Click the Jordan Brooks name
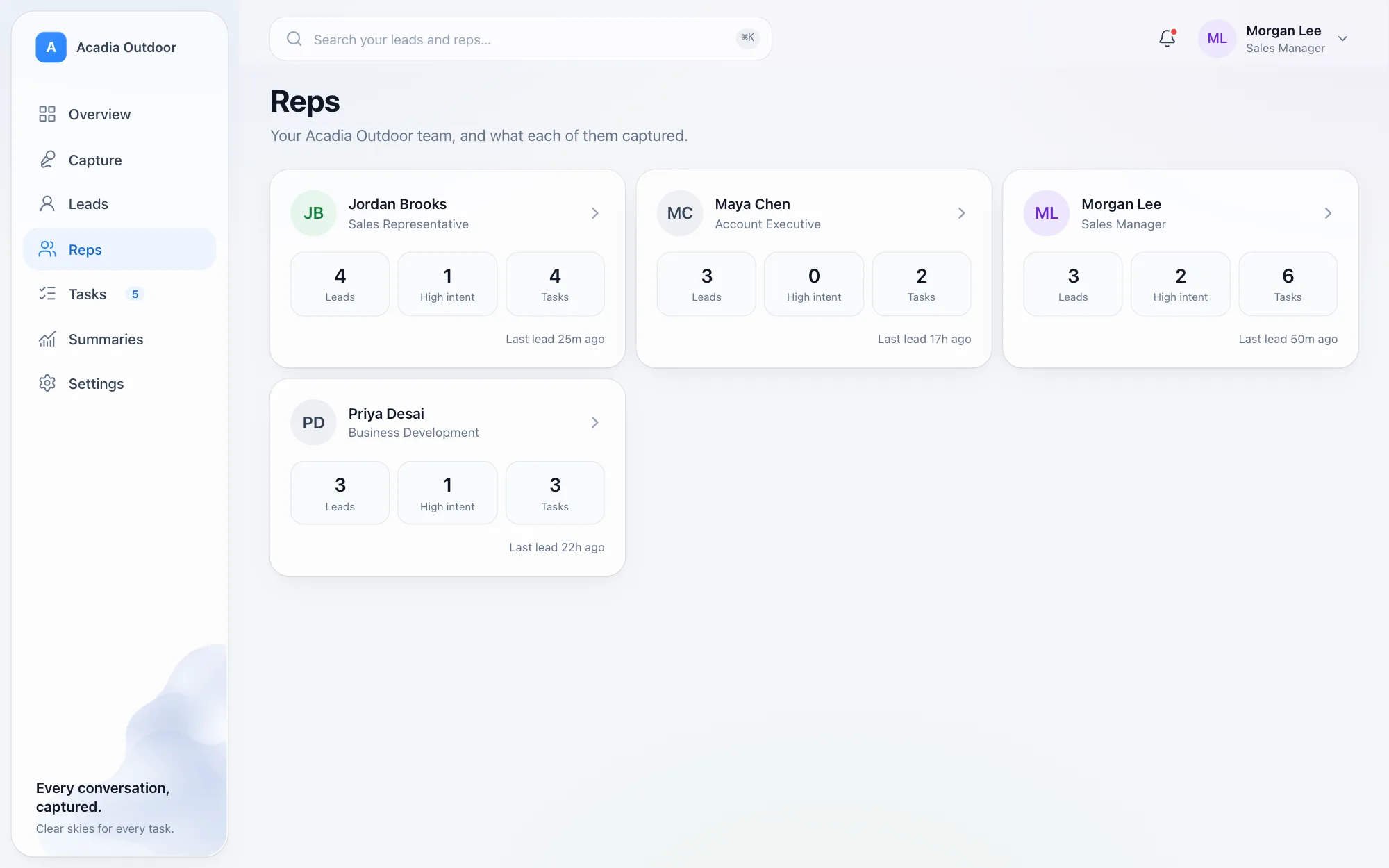1389x868 pixels. (x=397, y=204)
